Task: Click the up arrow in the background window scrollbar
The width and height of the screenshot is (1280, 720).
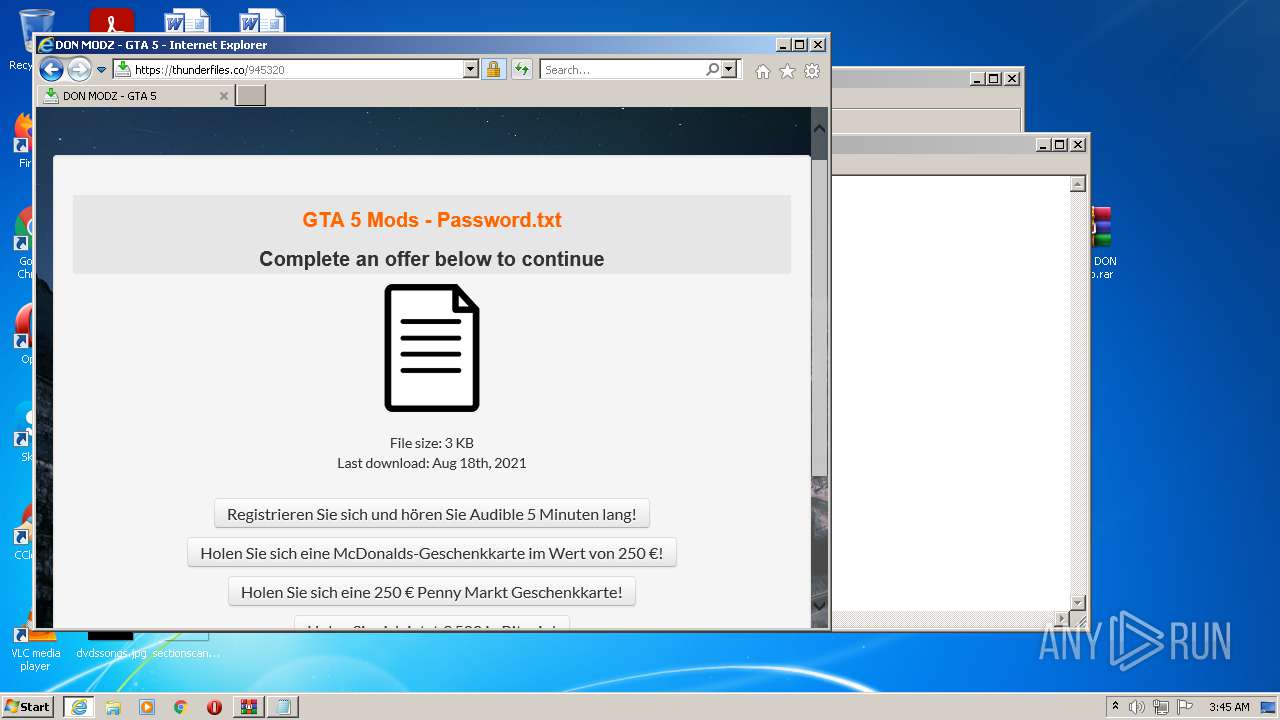Action: (x=1077, y=184)
